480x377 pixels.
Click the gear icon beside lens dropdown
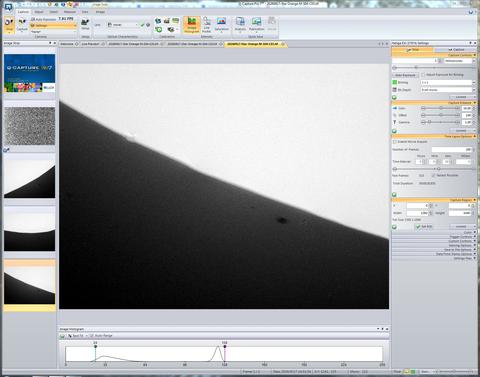pyautogui.click(x=148, y=25)
